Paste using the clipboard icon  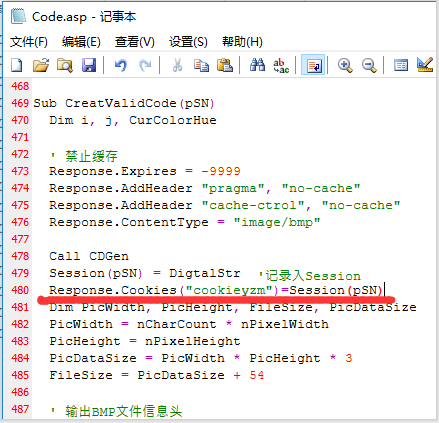pos(225,65)
